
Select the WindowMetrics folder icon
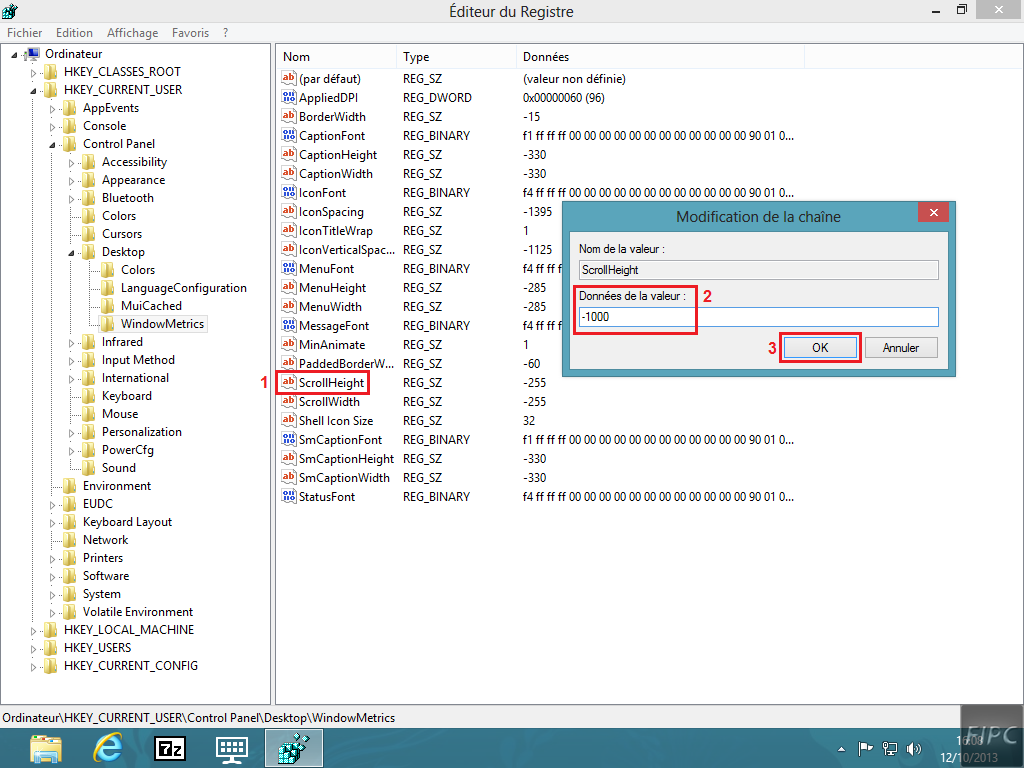click(108, 324)
